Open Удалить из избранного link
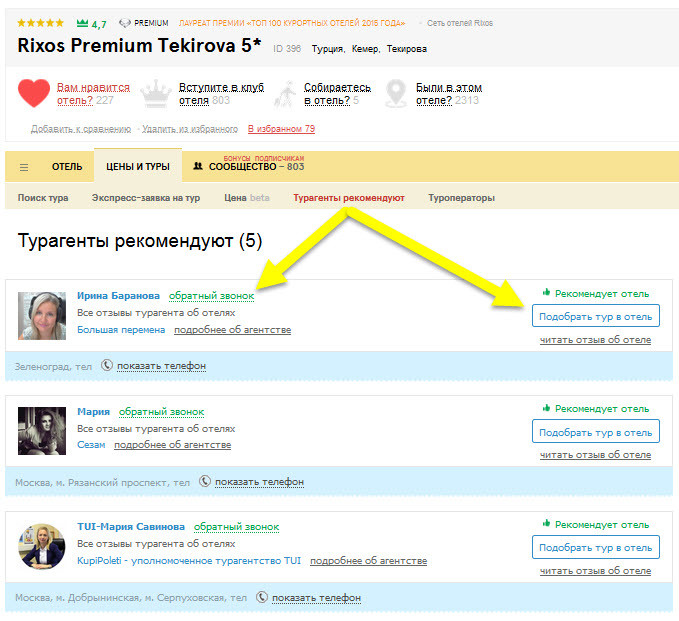Viewport: 679px width, 621px height. 188,129
